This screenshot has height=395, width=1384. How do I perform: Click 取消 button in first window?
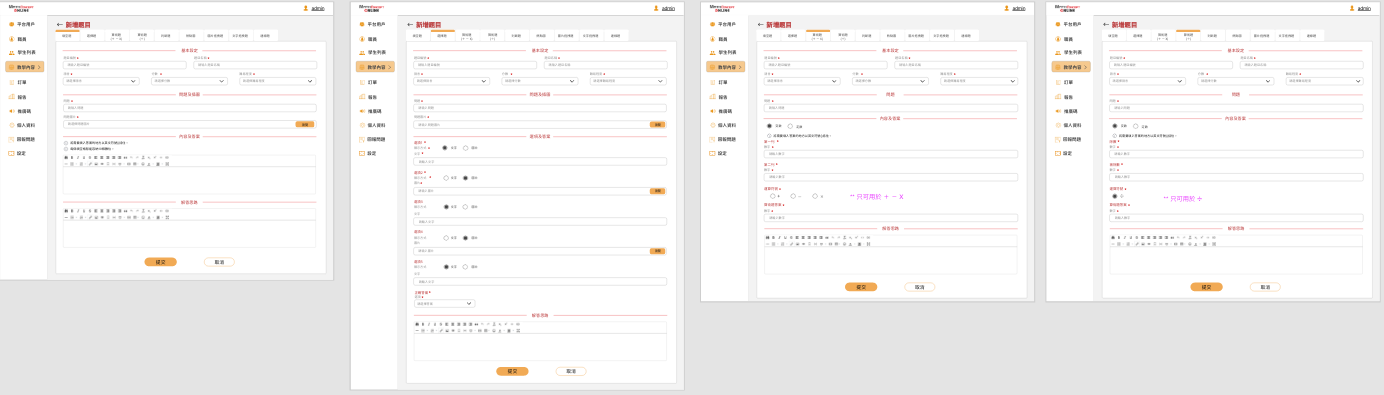tap(219, 262)
